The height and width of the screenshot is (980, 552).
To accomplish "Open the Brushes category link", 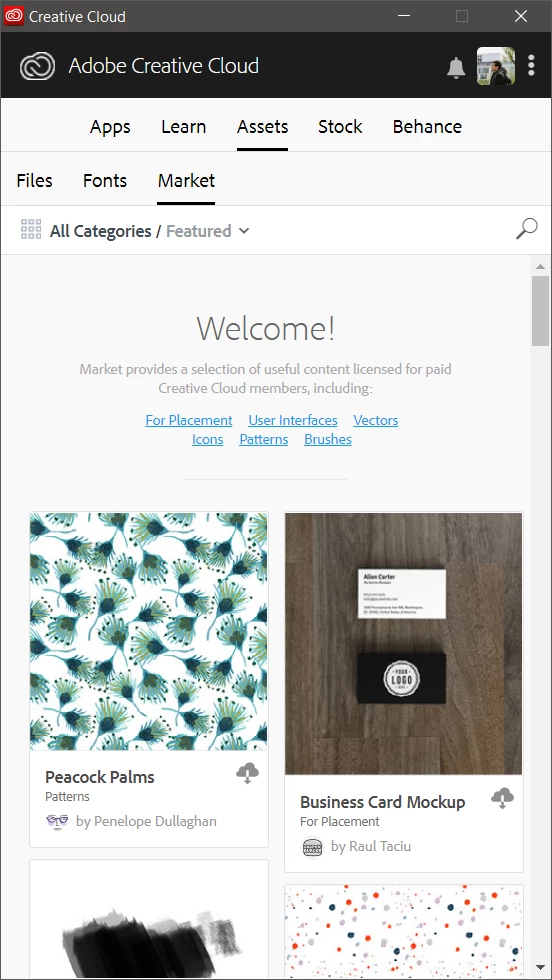I will pos(328,439).
